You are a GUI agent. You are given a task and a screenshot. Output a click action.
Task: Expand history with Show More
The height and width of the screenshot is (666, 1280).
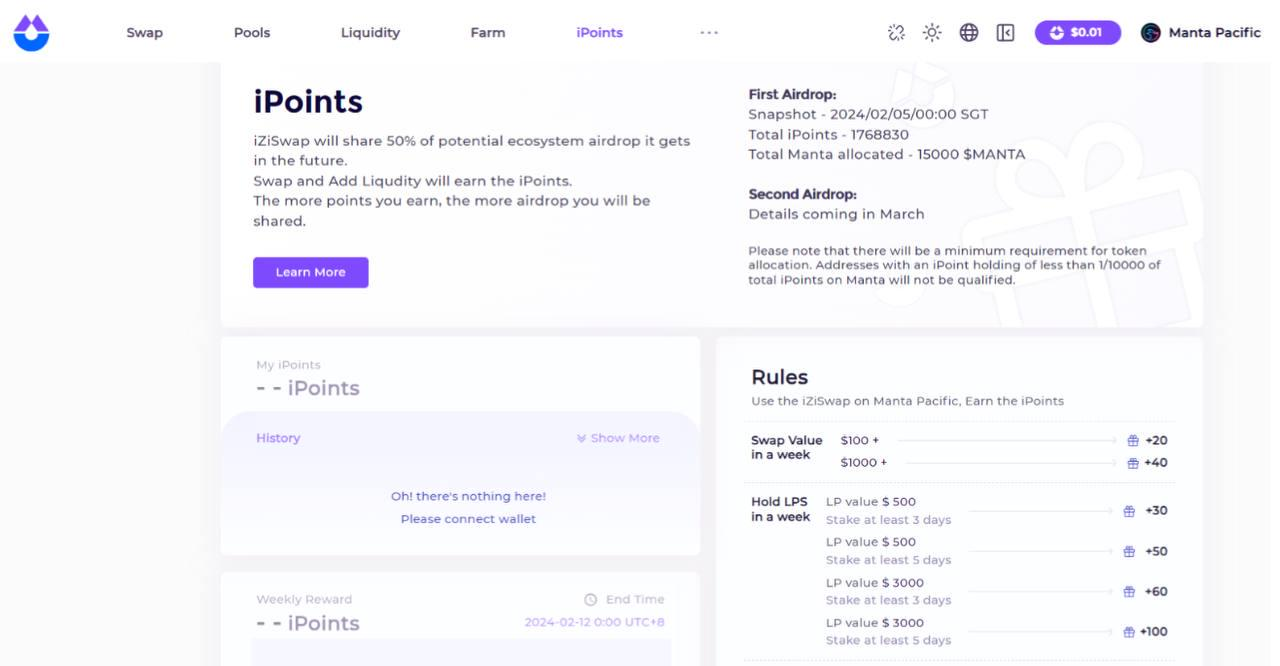click(x=618, y=438)
